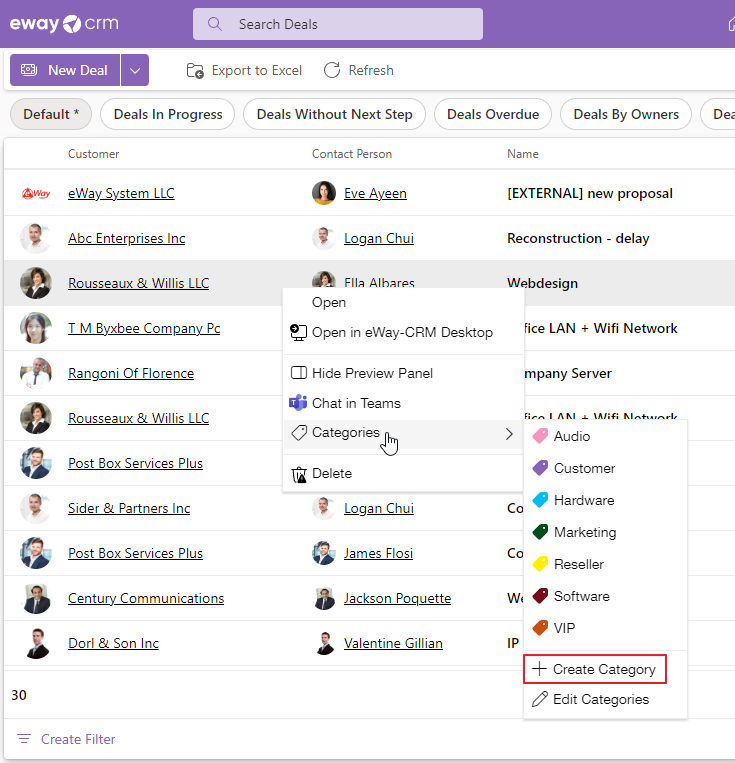Image resolution: width=735 pixels, height=763 pixels.
Task: Assign the Software category
Action: (605, 596)
